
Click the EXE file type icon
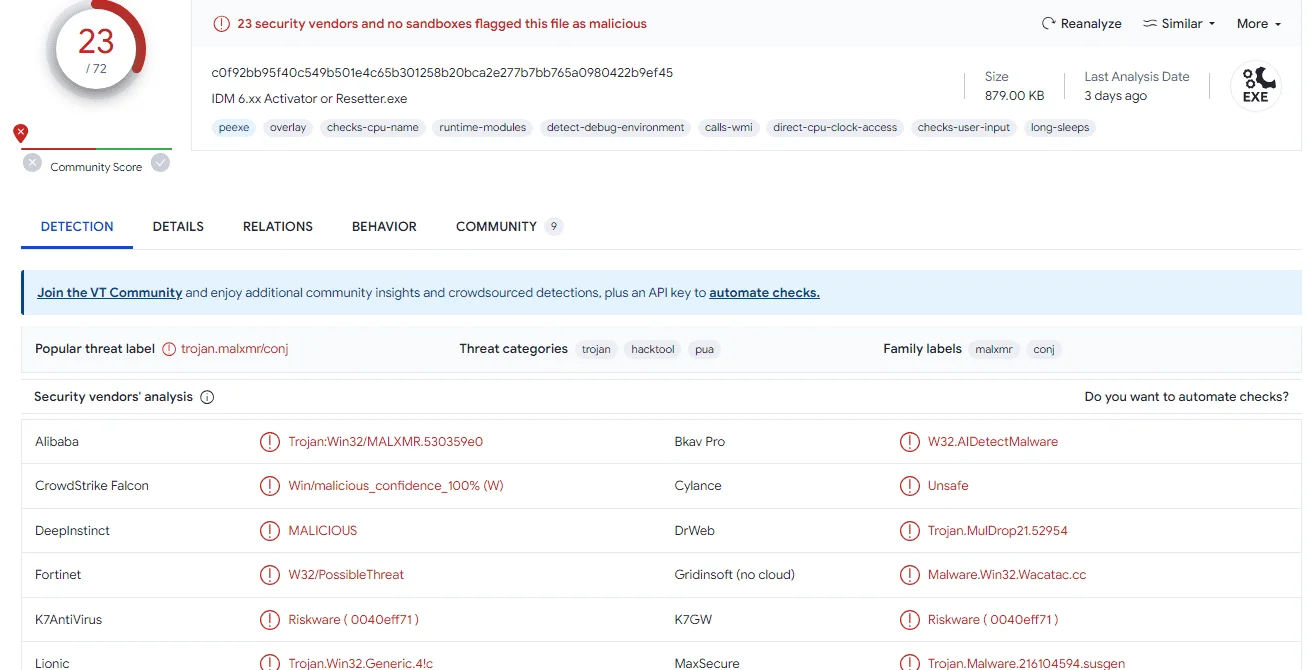1255,86
